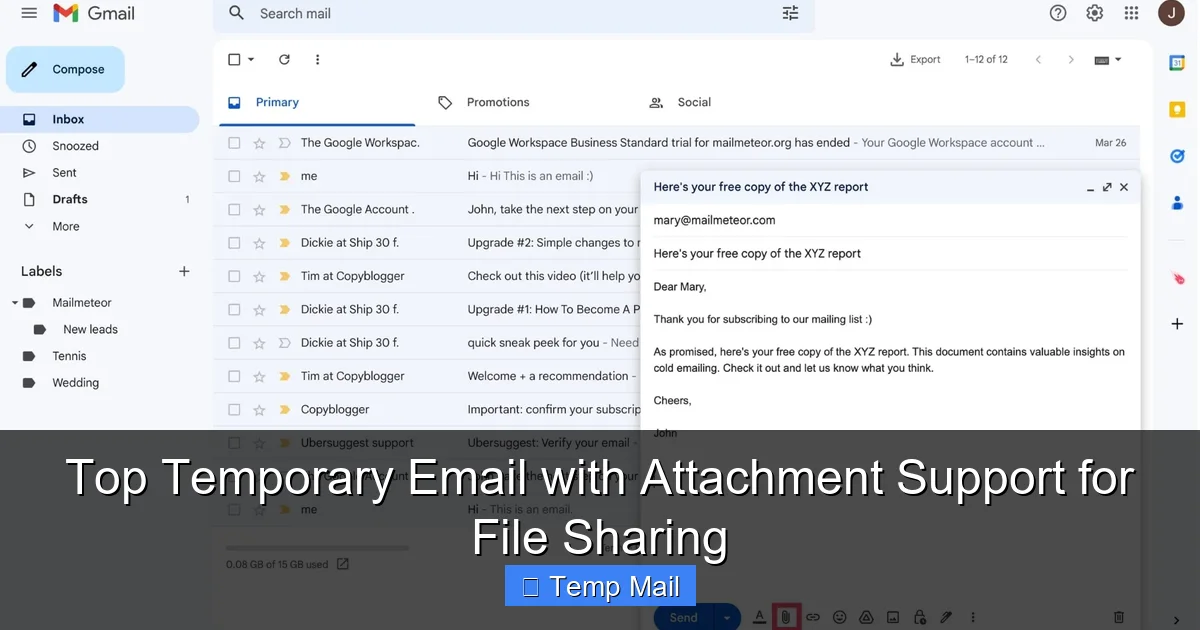Screen dimensions: 1200x630
Task: Insert a link in the email body
Action: coord(813,617)
